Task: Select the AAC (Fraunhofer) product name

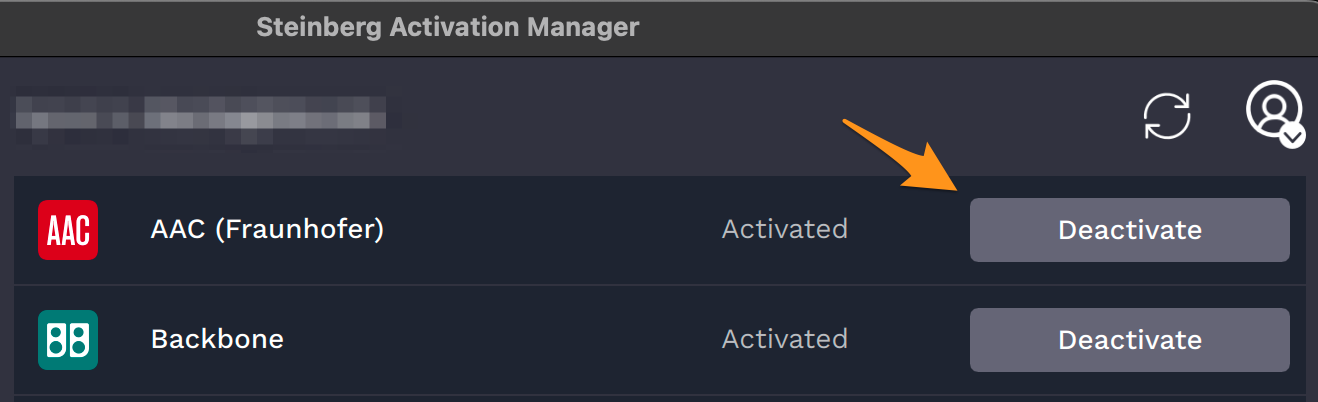Action: 267,229
